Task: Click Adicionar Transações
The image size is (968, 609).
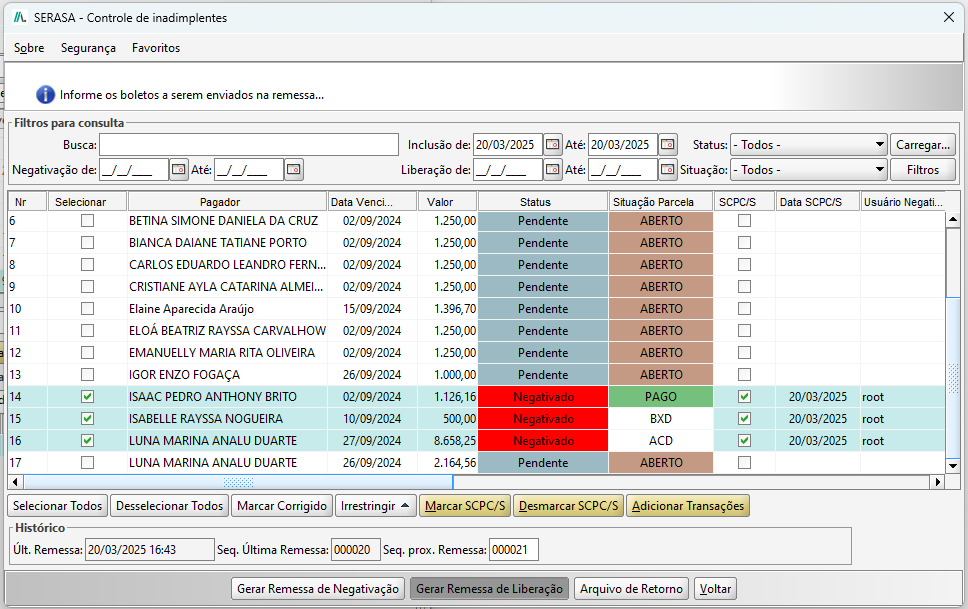Action: tap(688, 506)
